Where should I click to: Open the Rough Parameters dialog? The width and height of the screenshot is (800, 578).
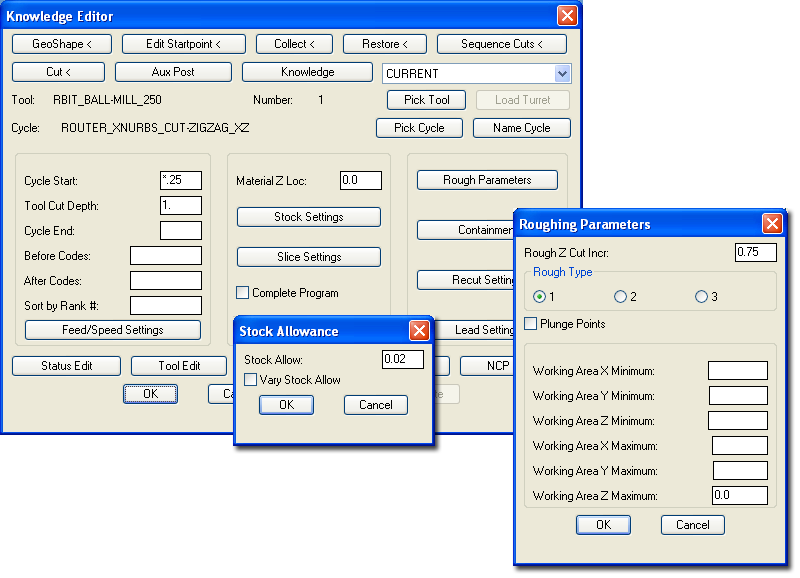(487, 180)
